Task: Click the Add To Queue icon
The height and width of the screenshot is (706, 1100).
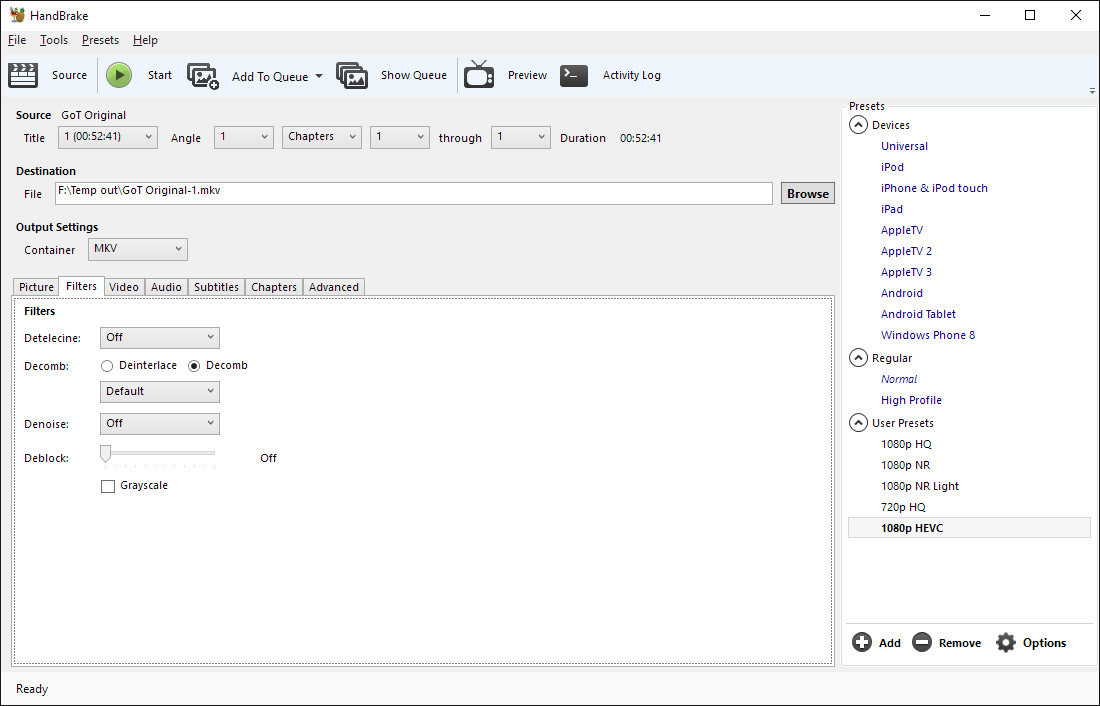Action: [x=203, y=76]
